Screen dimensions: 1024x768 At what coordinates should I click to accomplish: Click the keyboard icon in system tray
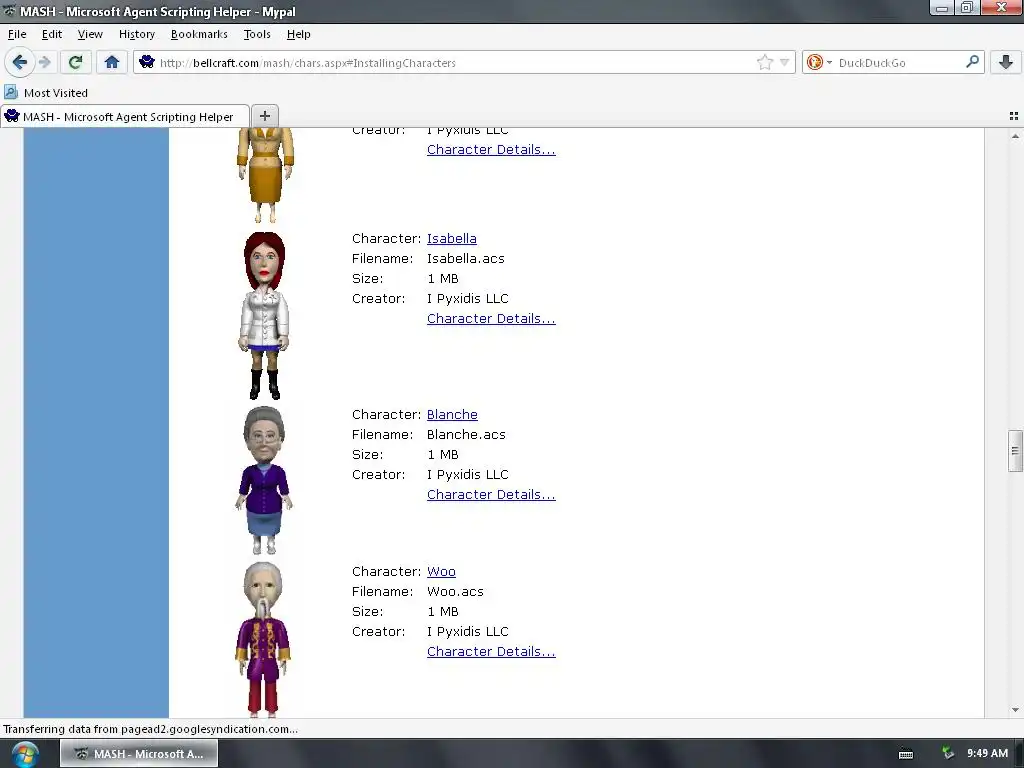click(906, 754)
